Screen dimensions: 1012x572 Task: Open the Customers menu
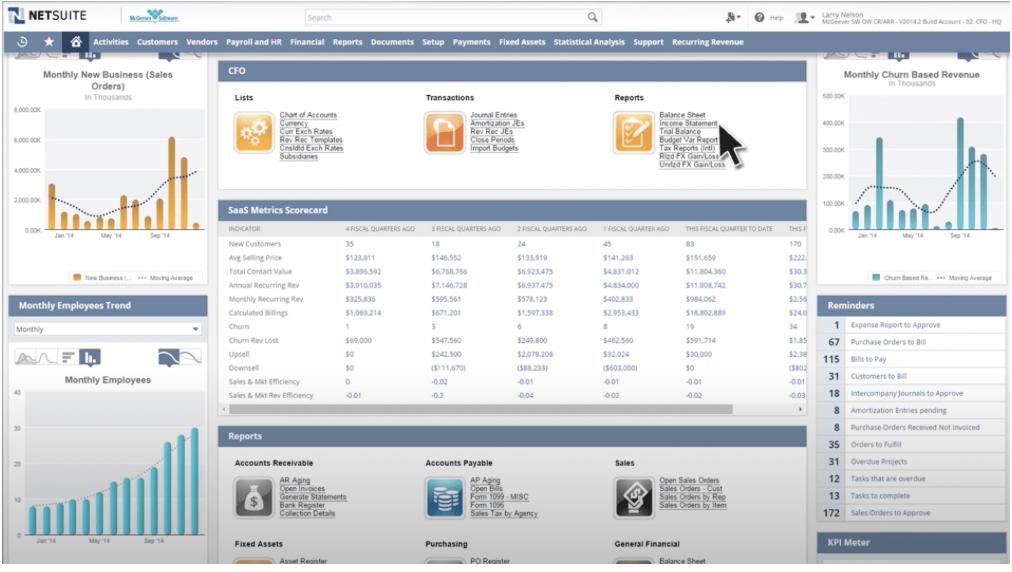[x=157, y=42]
